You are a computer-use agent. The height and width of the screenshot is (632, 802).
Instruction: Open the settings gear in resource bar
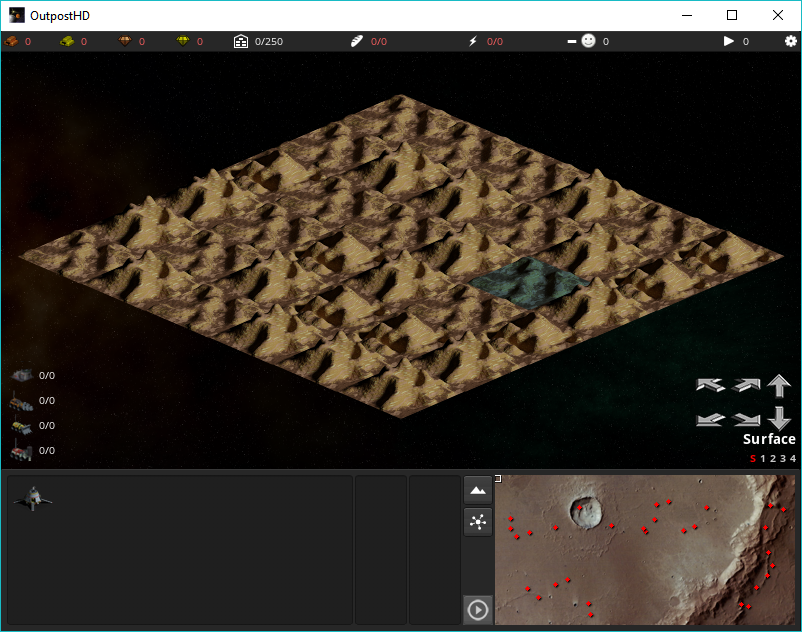[x=790, y=41]
